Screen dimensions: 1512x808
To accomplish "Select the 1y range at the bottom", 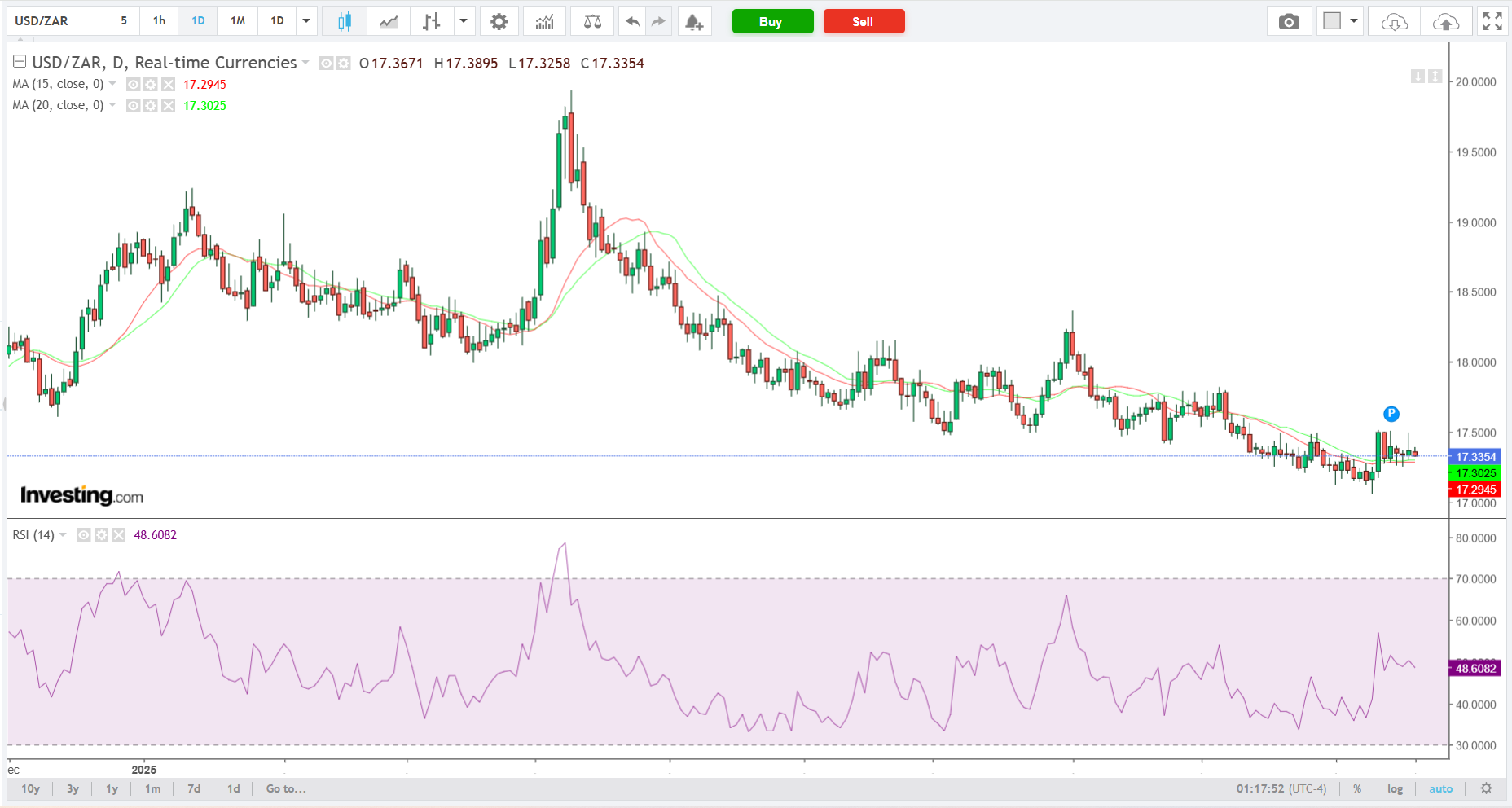I will (x=112, y=788).
